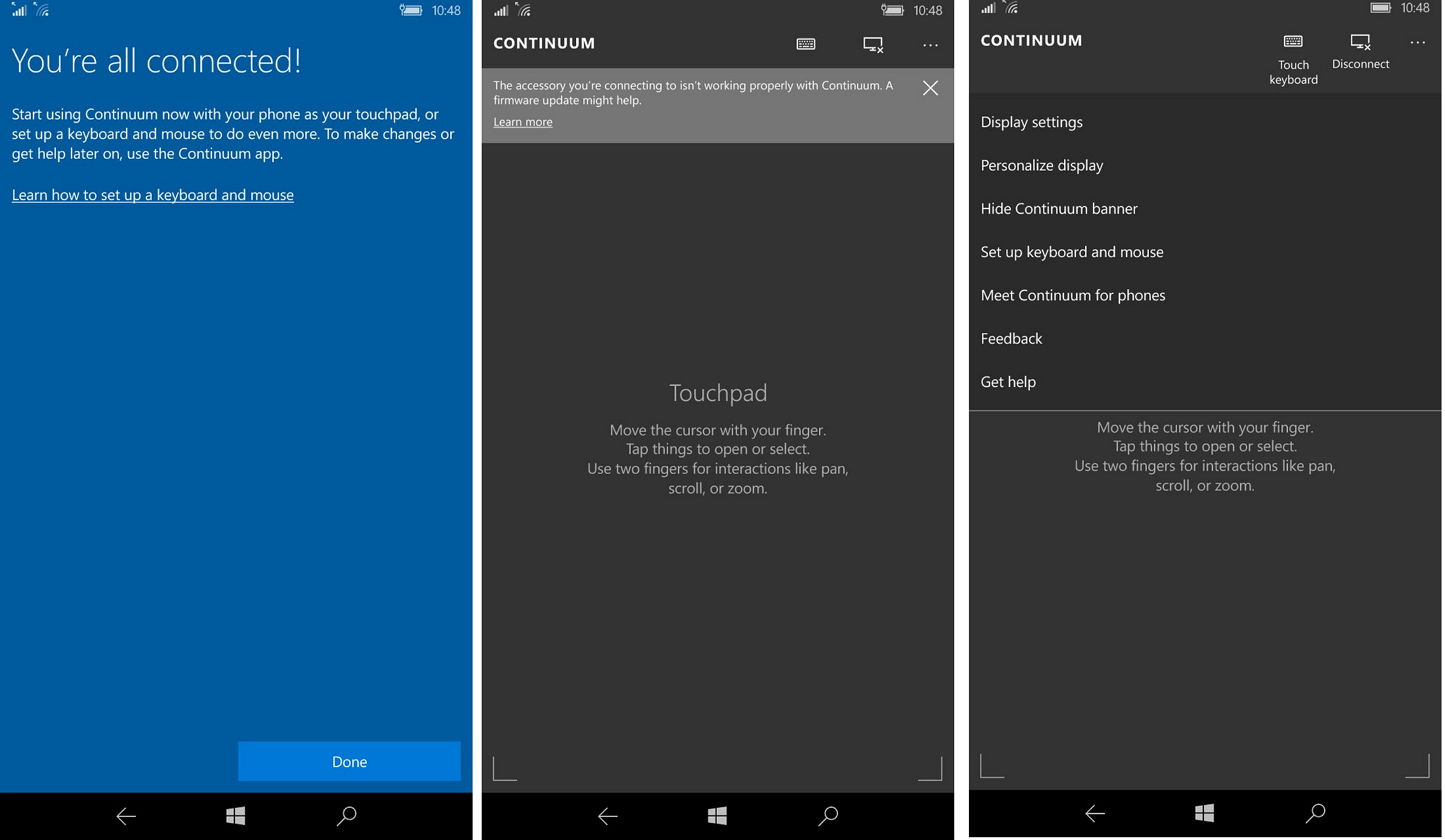
Task: Tap back arrow on the middle touchpad screen
Action: (x=607, y=816)
